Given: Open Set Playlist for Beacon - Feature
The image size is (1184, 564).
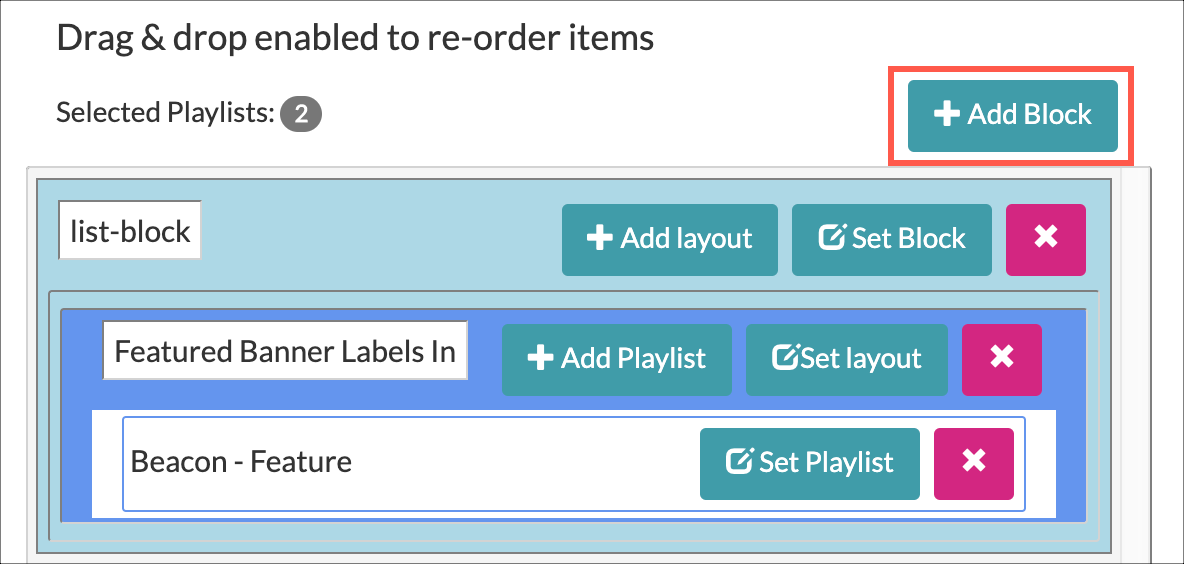Looking at the screenshot, I should click(x=809, y=463).
